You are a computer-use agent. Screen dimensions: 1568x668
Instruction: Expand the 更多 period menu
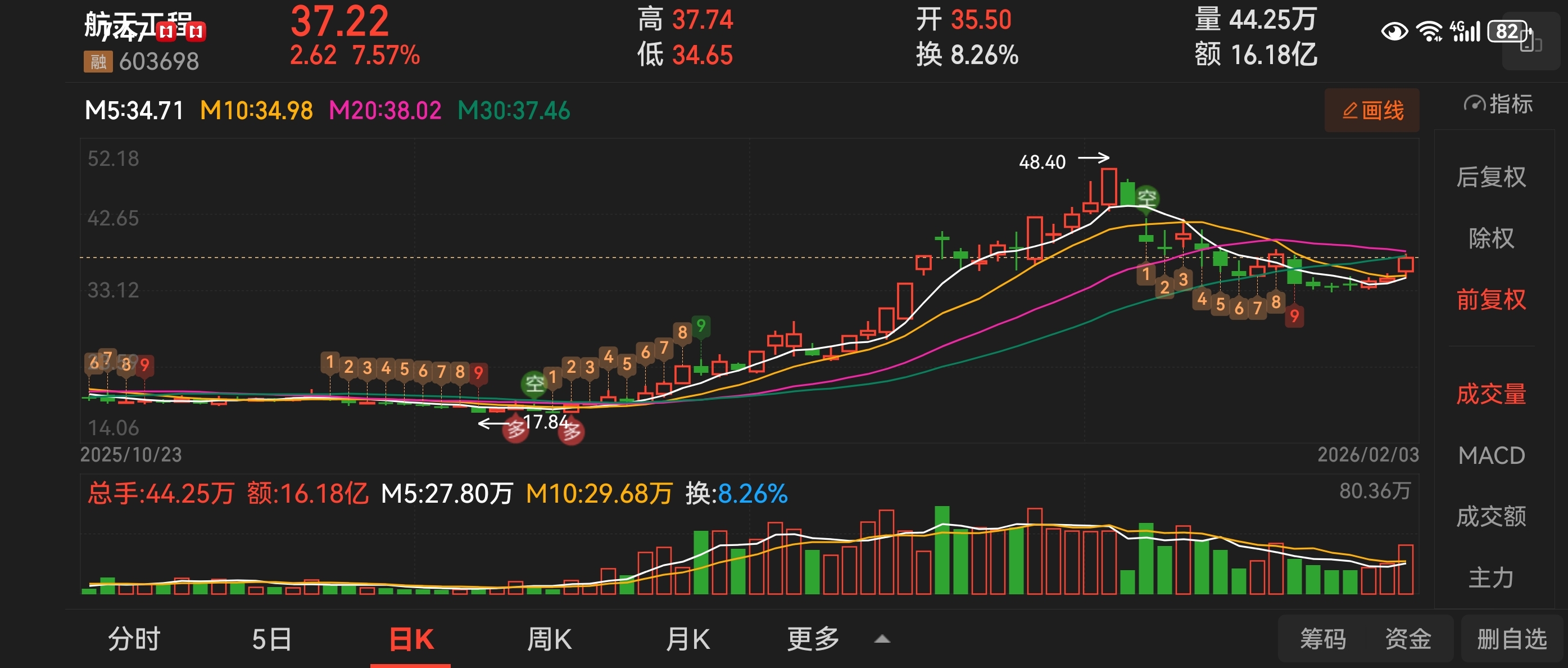813,639
